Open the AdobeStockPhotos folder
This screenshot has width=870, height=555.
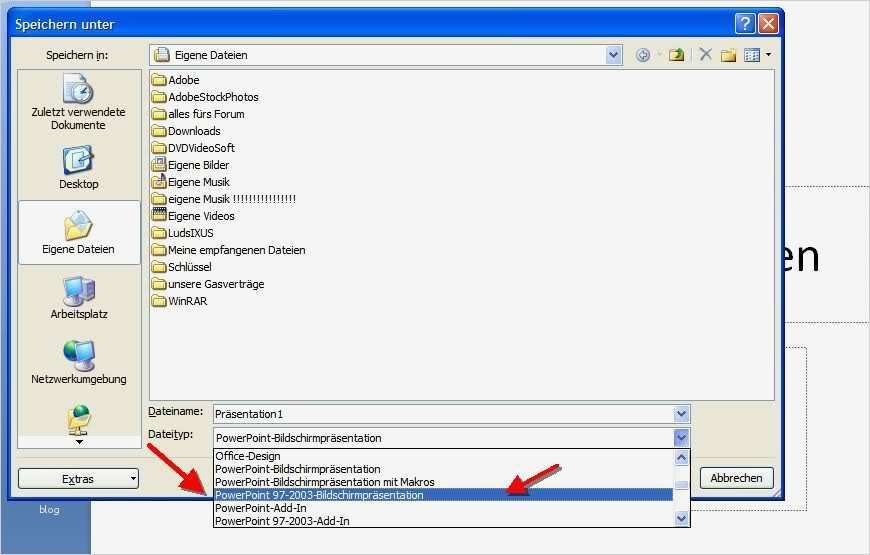coord(205,97)
